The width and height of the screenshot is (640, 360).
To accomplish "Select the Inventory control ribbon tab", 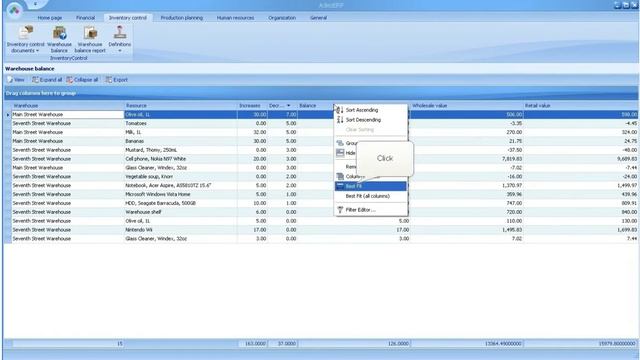I will [x=128, y=18].
